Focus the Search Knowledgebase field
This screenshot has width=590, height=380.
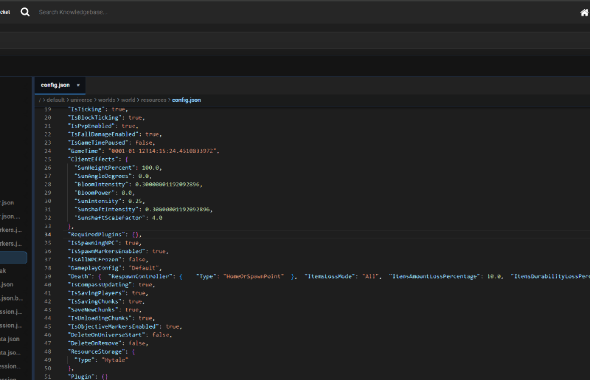tap(73, 12)
